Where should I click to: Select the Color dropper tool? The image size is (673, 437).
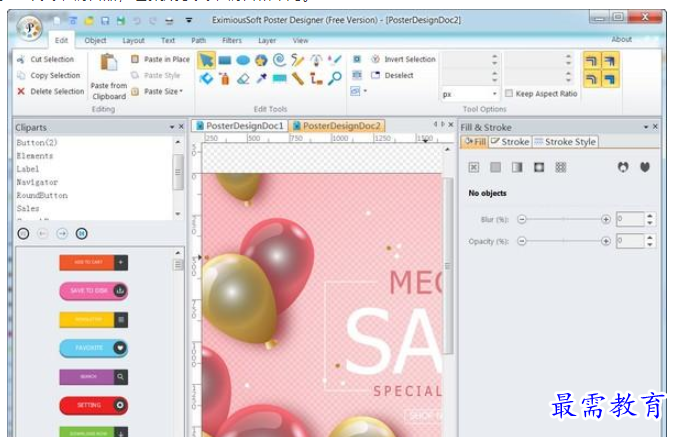[261, 79]
